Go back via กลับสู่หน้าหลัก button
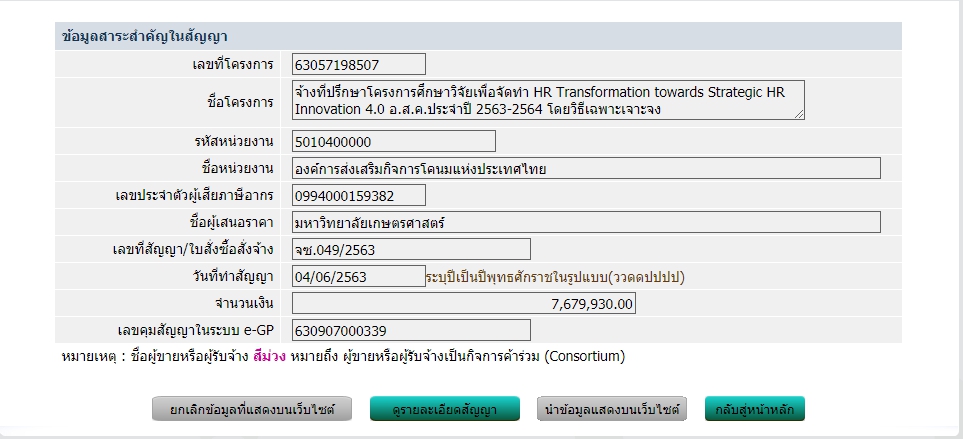Screen dimensions: 963x439 coord(754,409)
